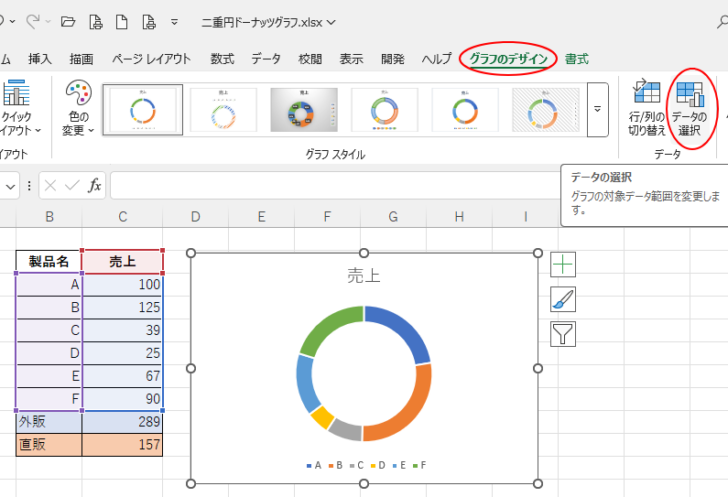Click the fx Insert Function icon
This screenshot has width=728, height=497.
point(95,185)
